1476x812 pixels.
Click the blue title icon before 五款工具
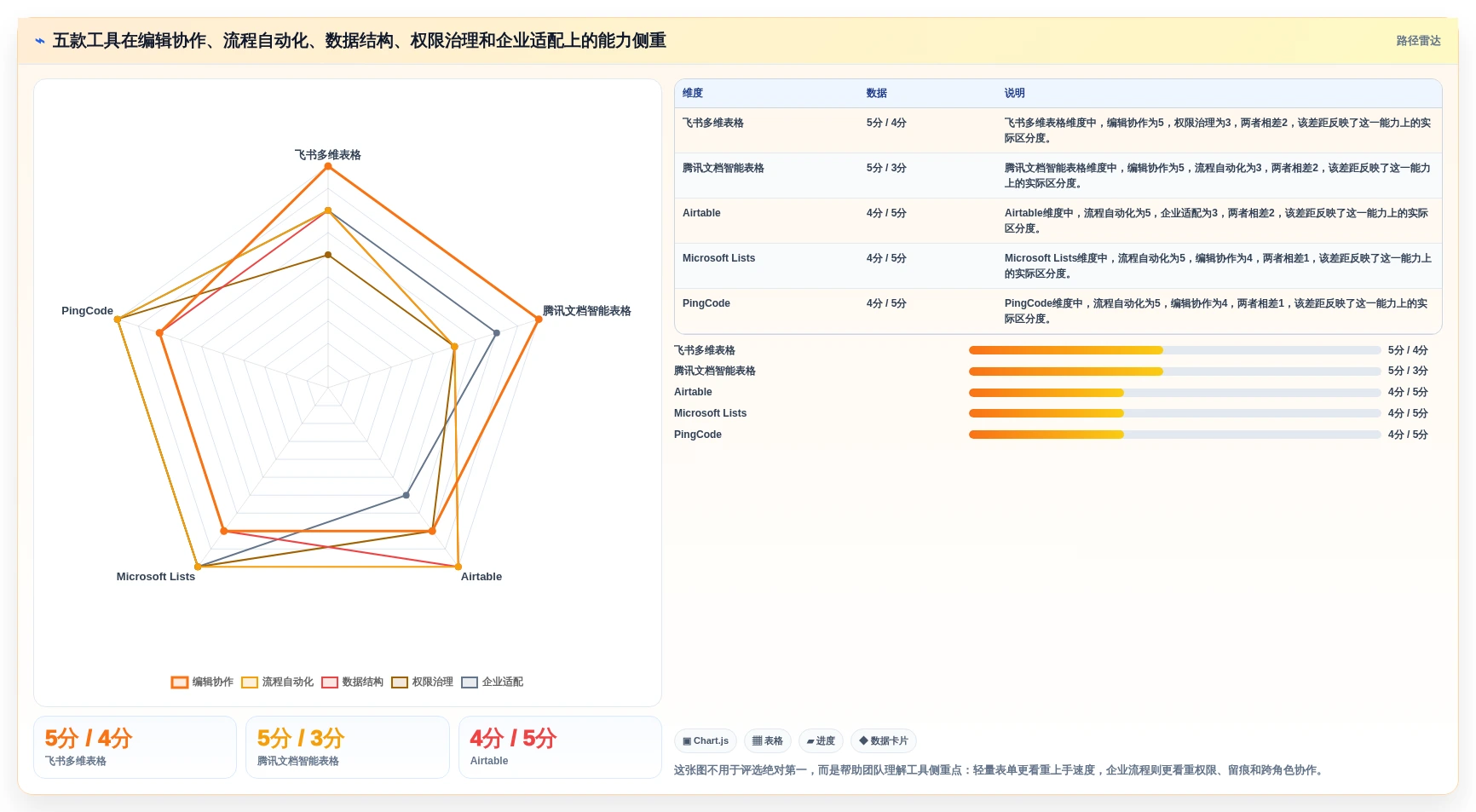tap(40, 41)
